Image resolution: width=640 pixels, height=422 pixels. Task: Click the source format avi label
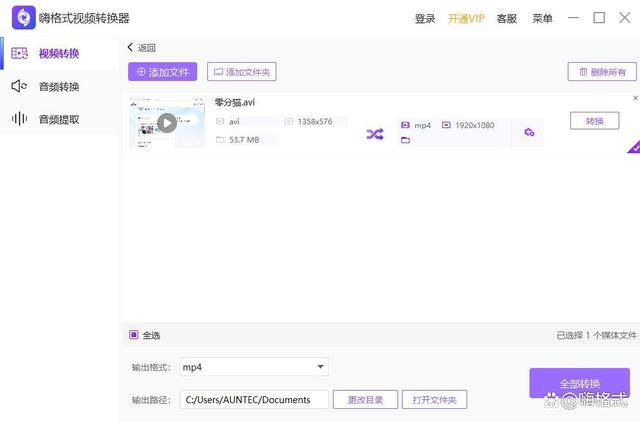pos(234,122)
